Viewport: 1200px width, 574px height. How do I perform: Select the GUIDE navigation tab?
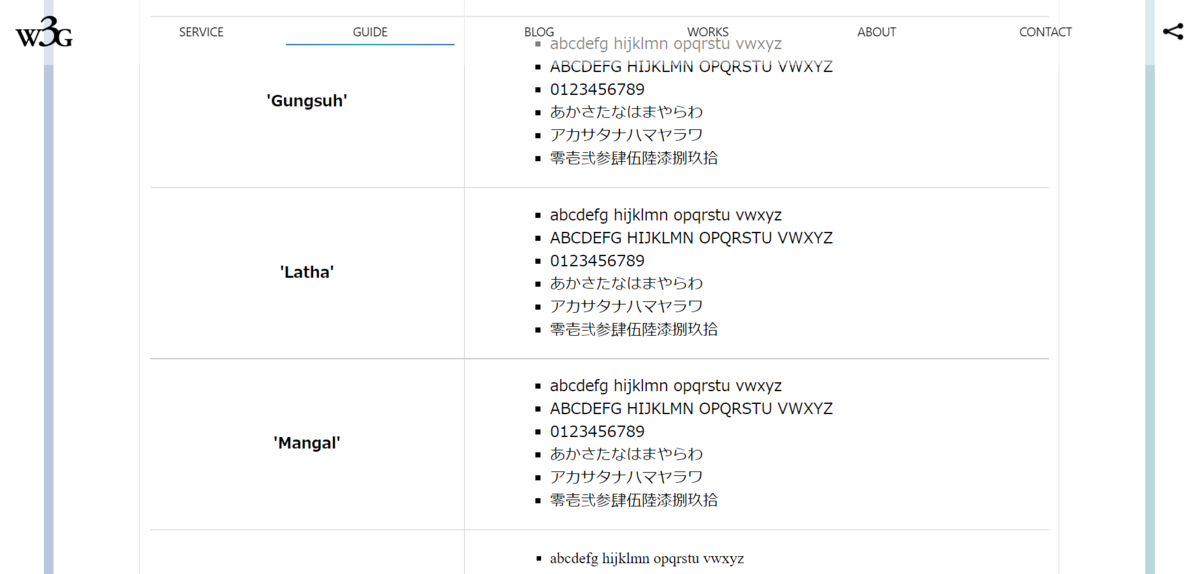[x=370, y=32]
